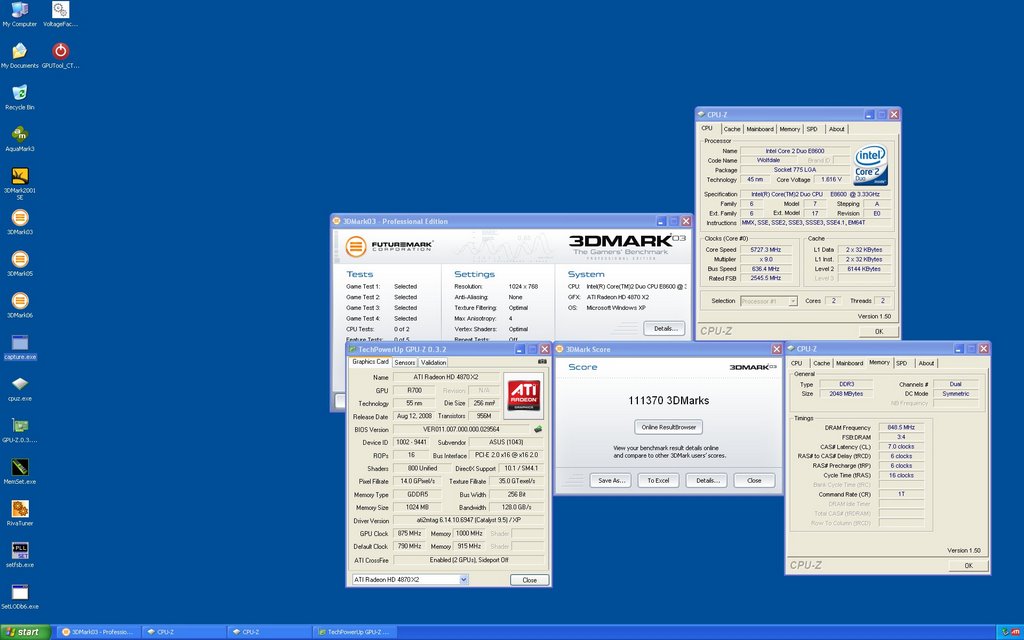This screenshot has height=640, width=1024.
Task: Click Details button in 3DMark Score dialog
Action: tap(707, 480)
